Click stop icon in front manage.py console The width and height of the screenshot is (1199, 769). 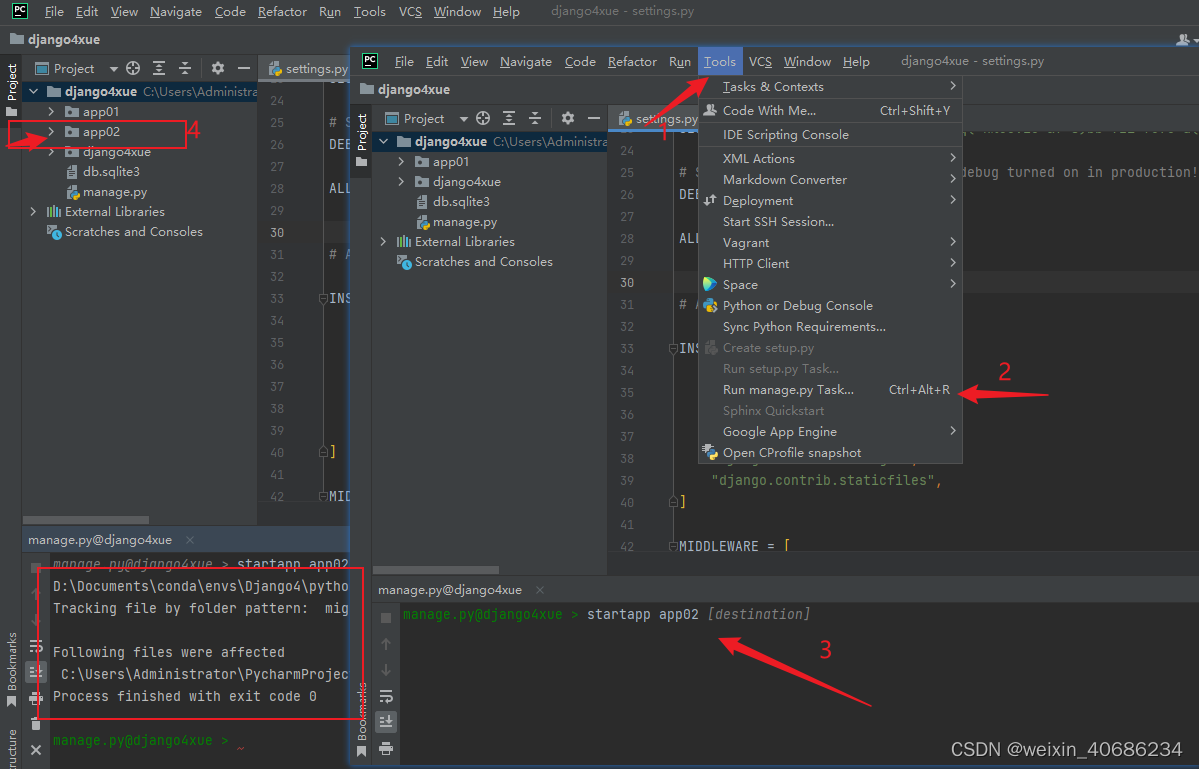point(386,618)
